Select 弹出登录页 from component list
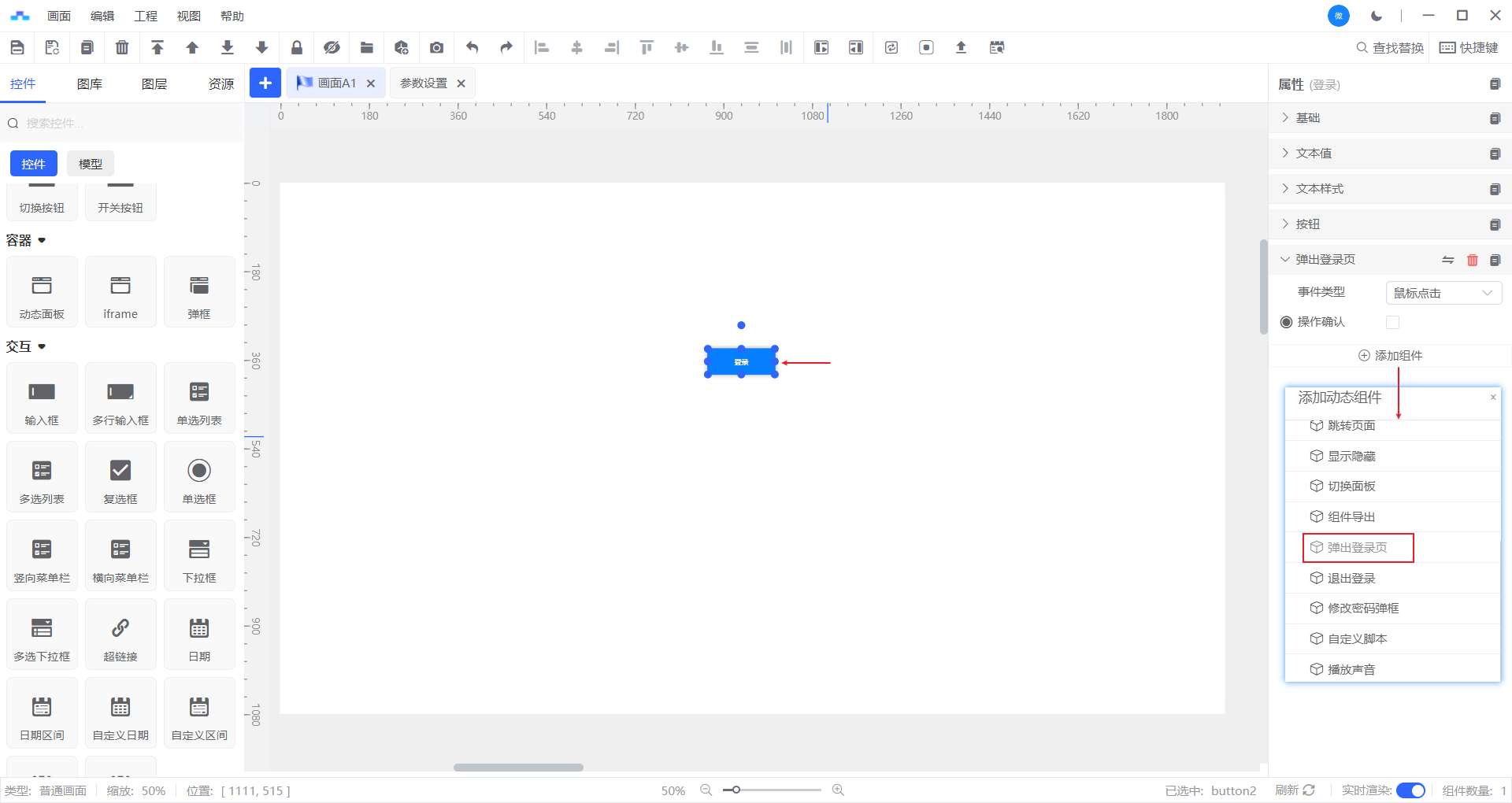The image size is (1512, 803). tap(1357, 548)
